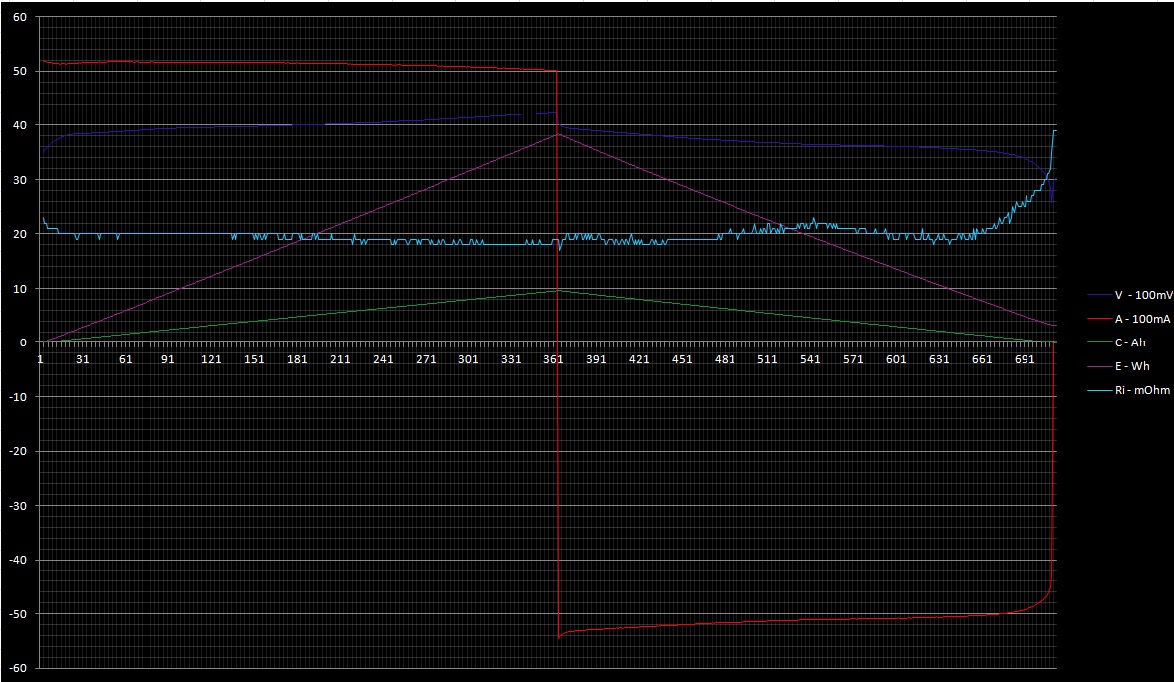Click the "V - 100mV" legend entry

1144,296
